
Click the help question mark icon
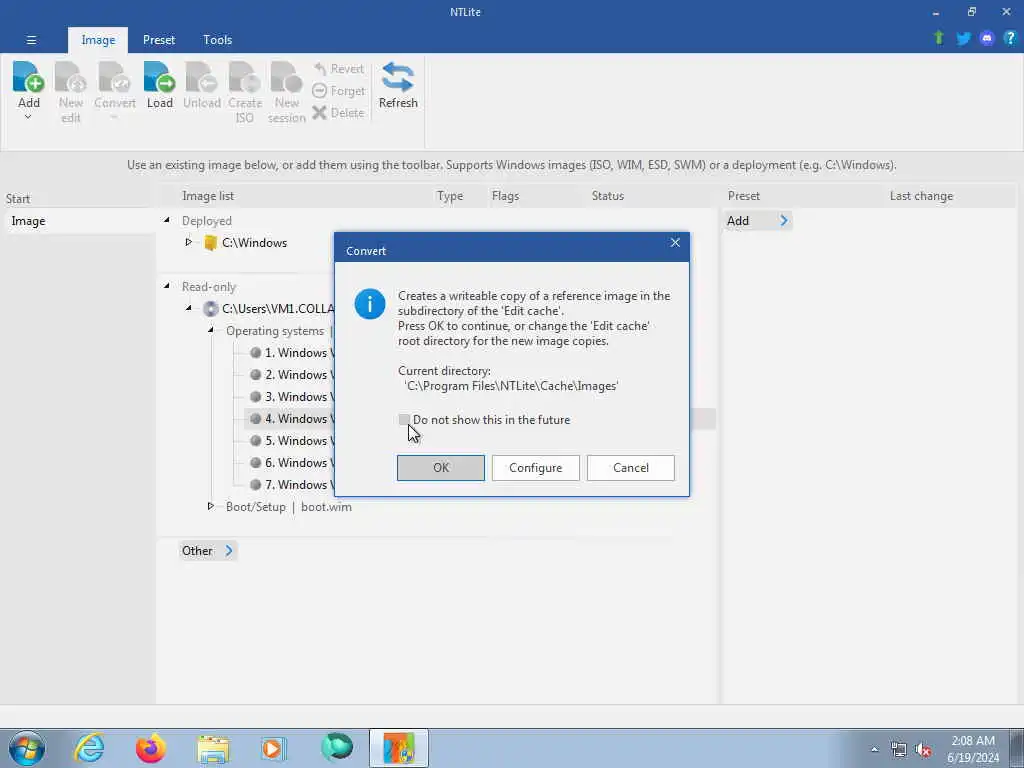click(1010, 38)
